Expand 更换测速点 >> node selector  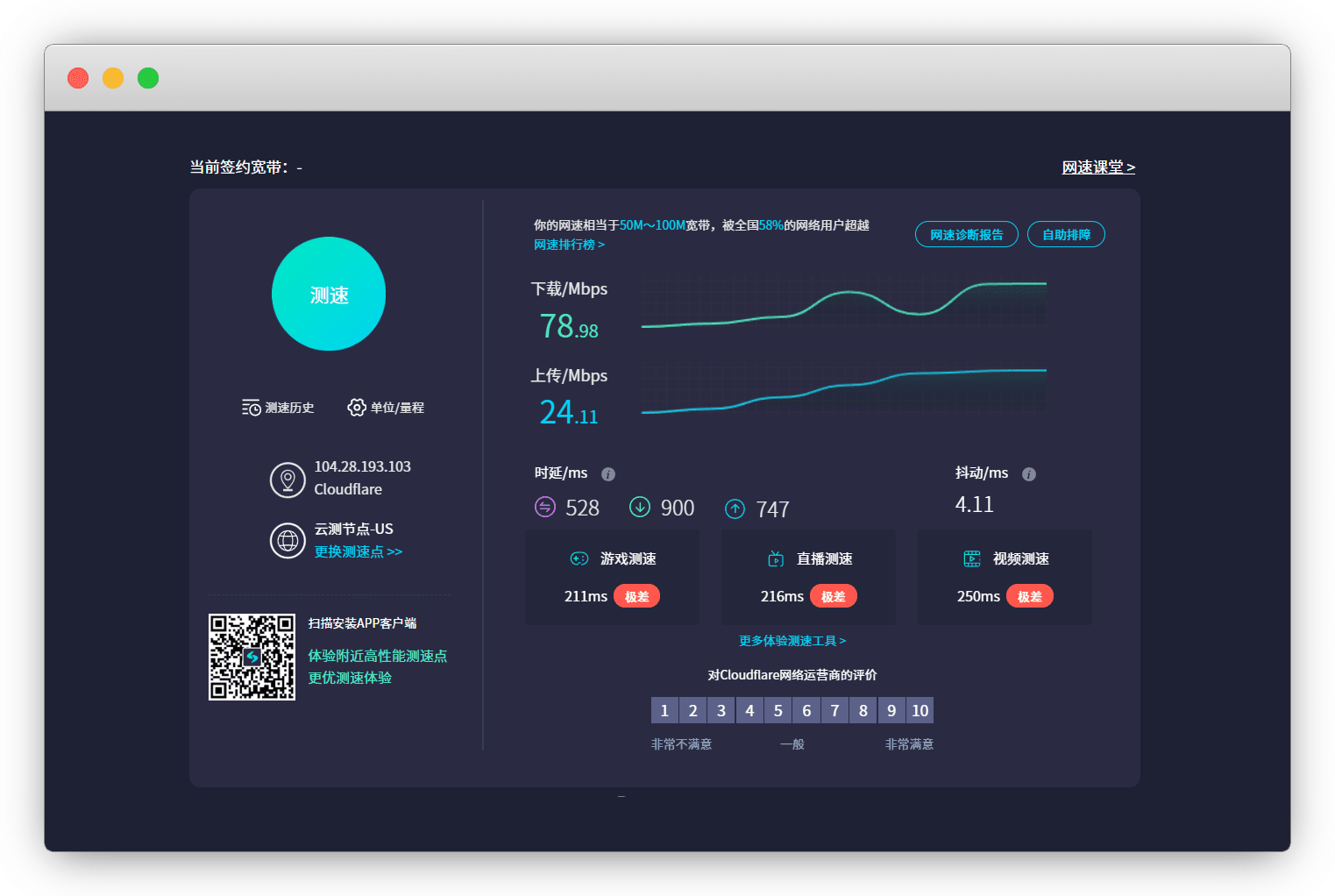[x=359, y=551]
